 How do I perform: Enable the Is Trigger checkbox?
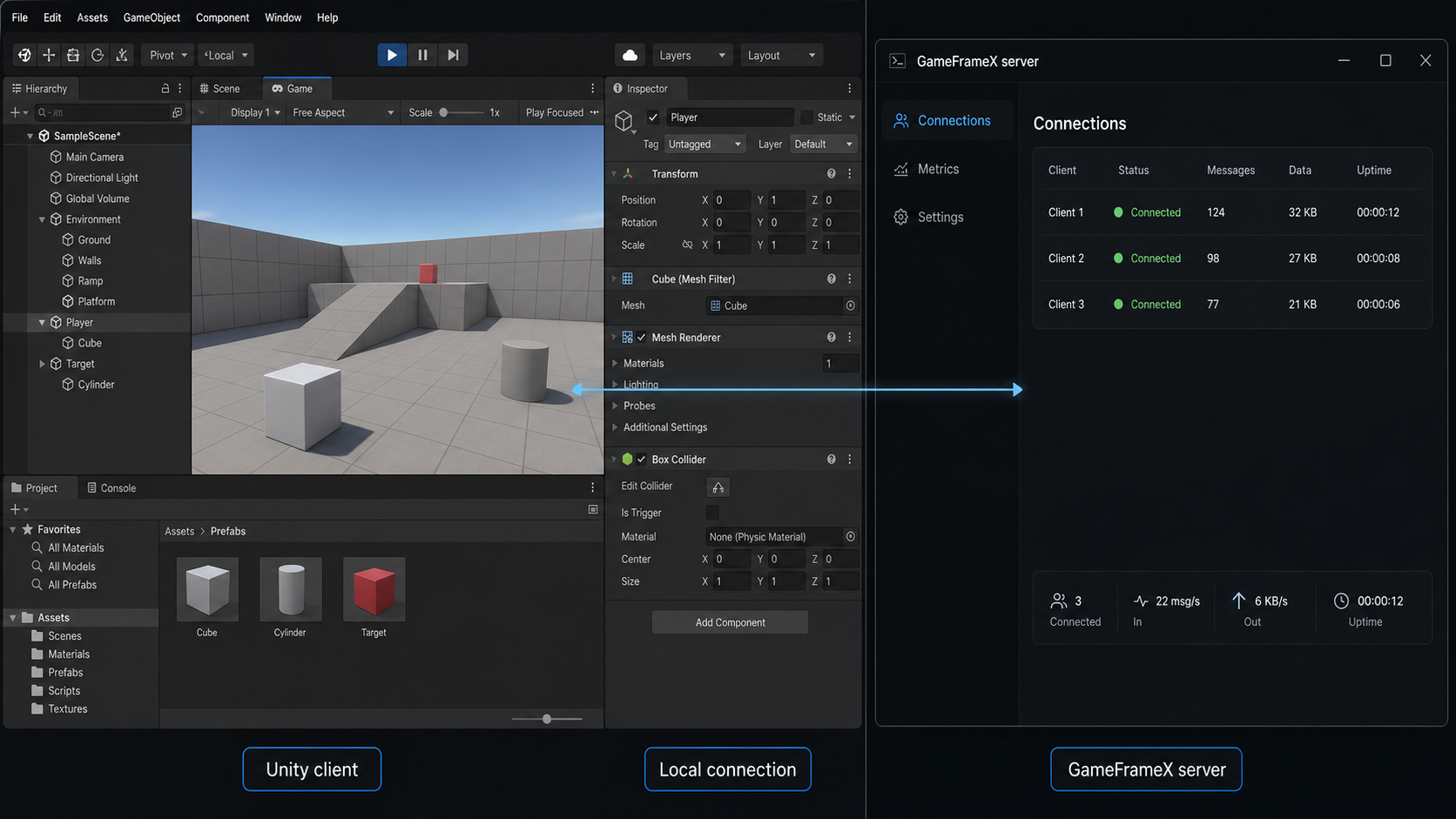coord(712,514)
